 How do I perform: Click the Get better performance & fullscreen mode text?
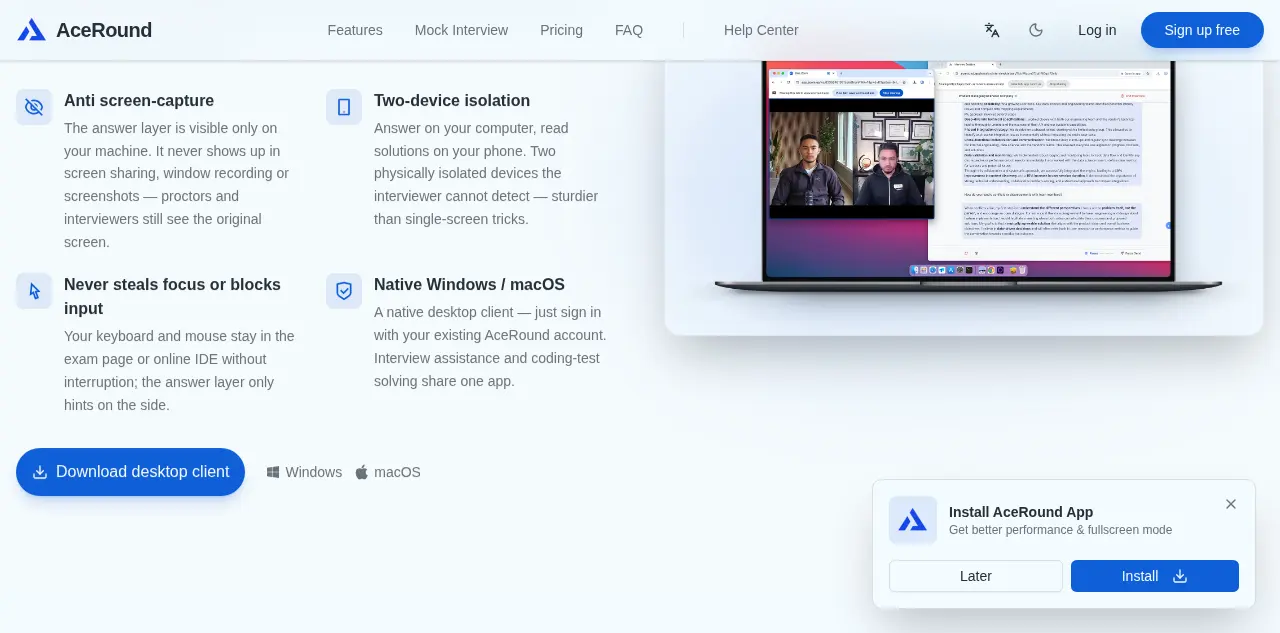(1060, 530)
